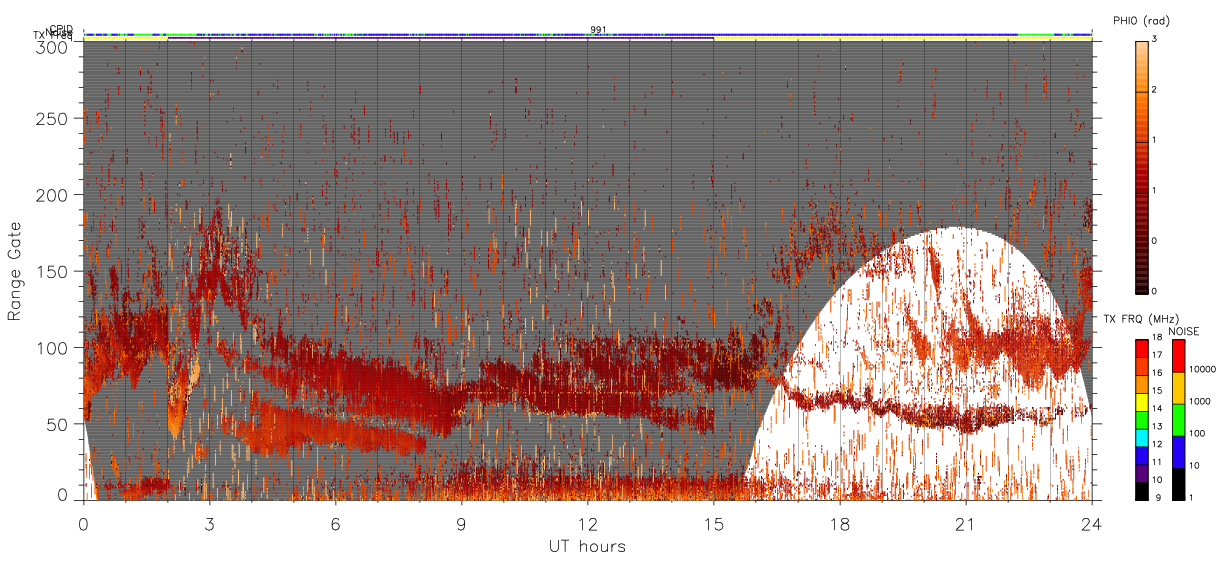The image size is (1228, 567).
Task: Click tick label 200 on Range Gate axis
Action: click(52, 195)
